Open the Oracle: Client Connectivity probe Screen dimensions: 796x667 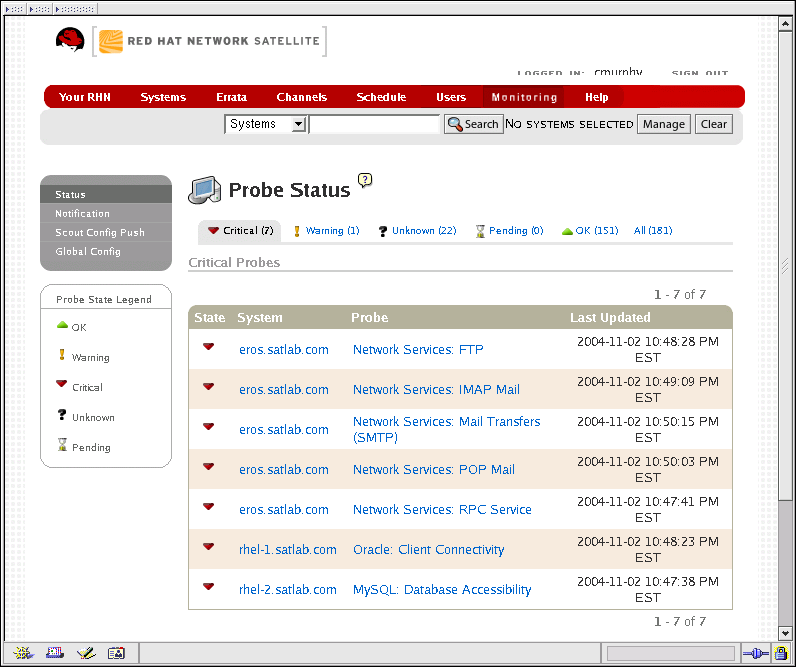tap(428, 550)
